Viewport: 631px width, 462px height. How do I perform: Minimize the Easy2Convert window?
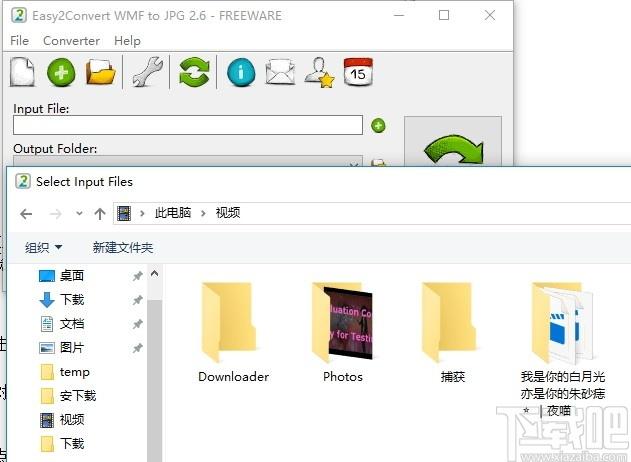(399, 15)
